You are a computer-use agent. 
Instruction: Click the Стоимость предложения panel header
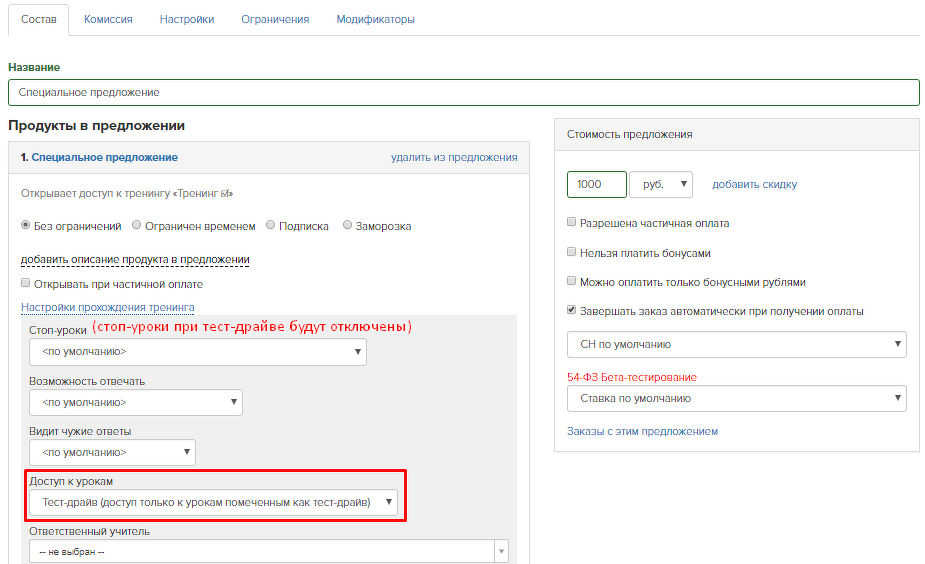tap(737, 135)
